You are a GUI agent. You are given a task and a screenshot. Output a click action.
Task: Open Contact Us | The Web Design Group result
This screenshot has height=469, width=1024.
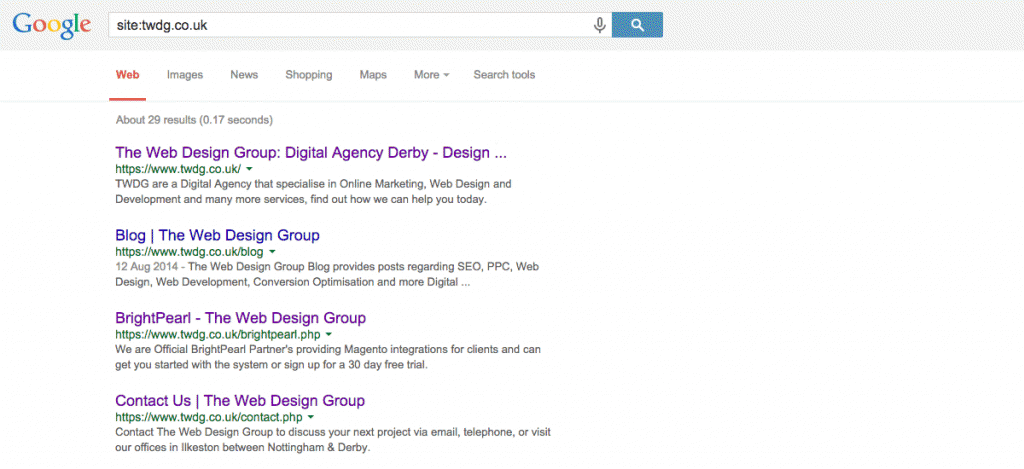[240, 400]
